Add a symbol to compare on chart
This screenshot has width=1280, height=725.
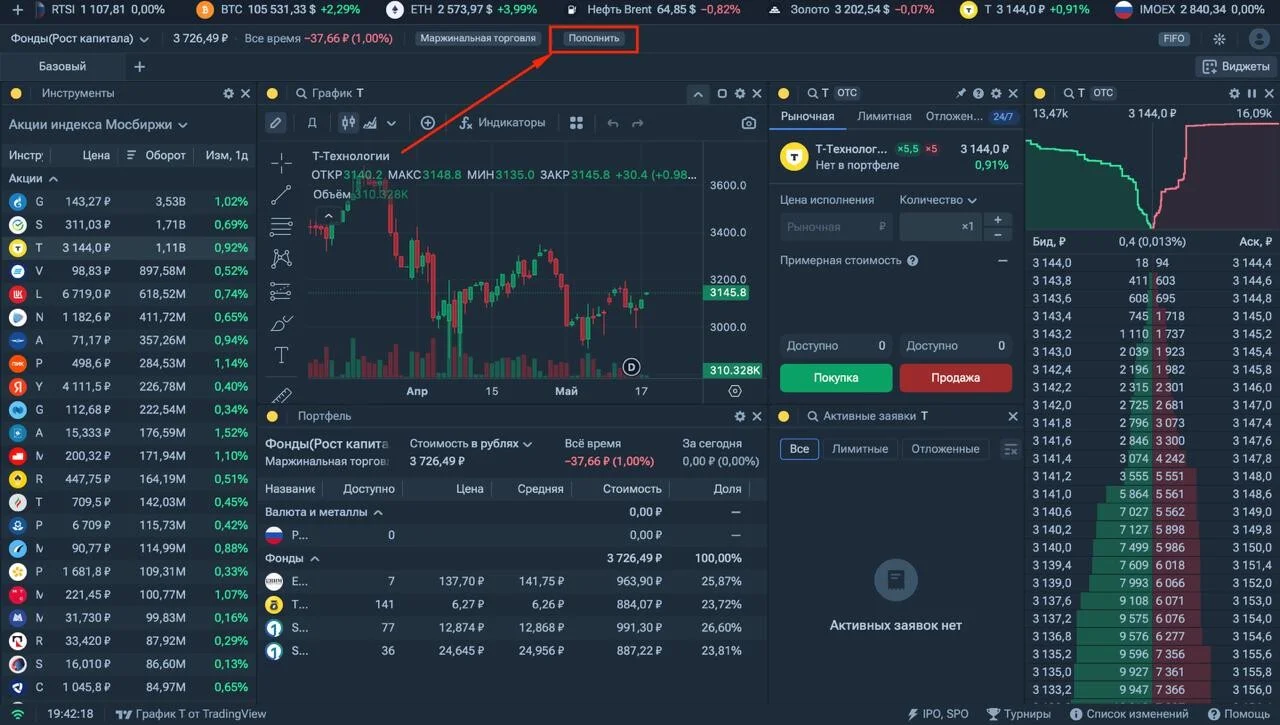[427, 123]
